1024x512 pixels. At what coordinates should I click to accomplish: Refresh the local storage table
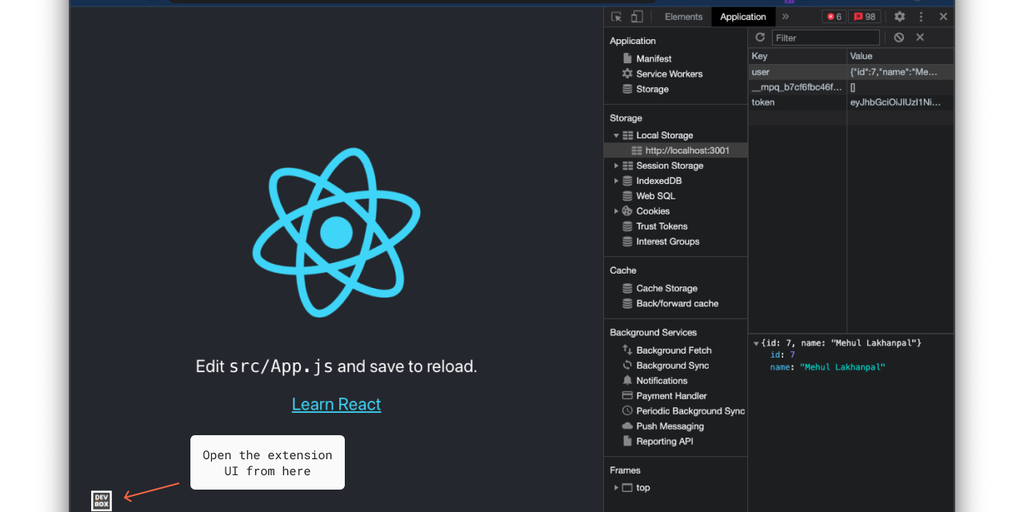point(760,37)
